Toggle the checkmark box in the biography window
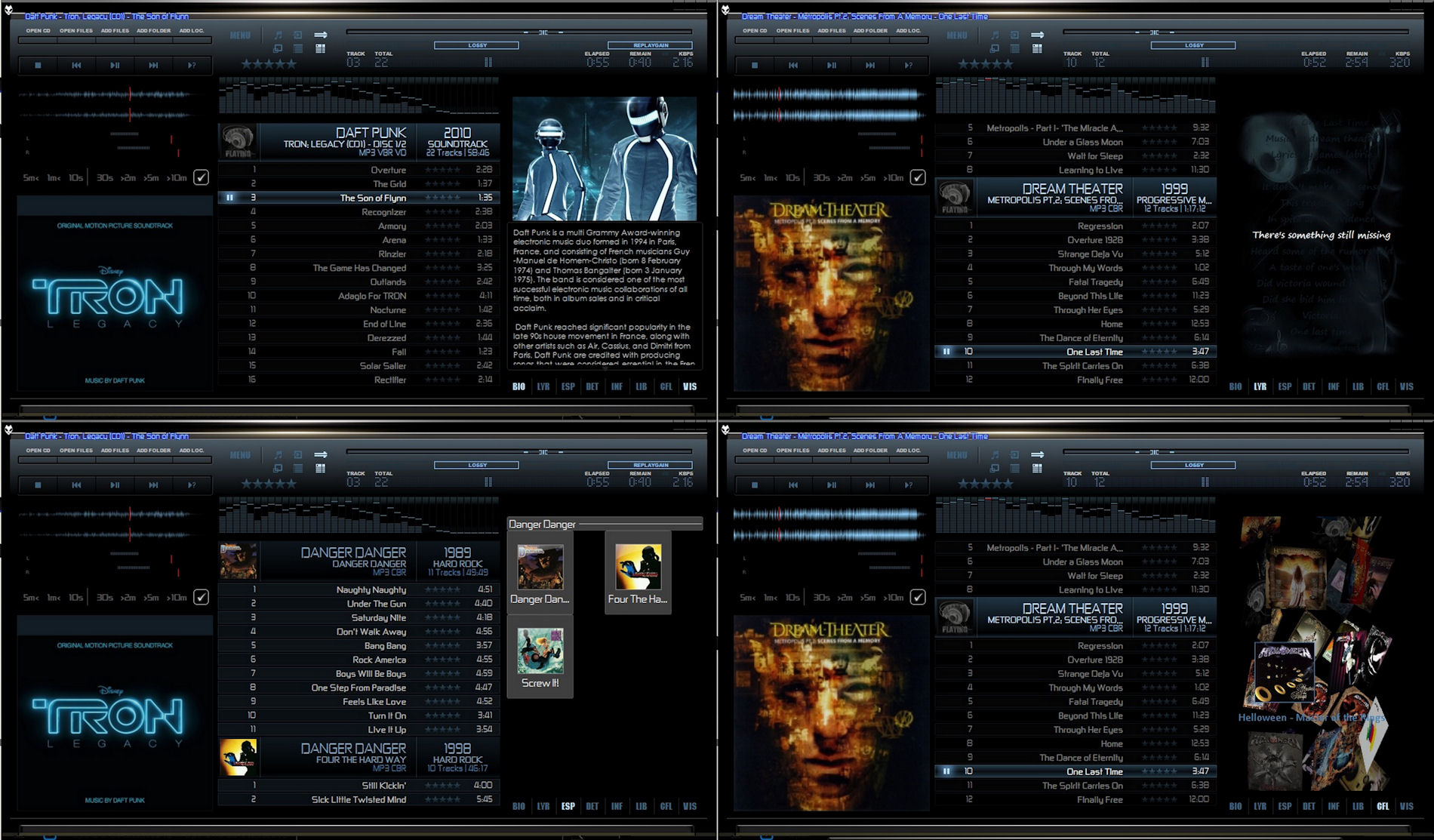Image resolution: width=1434 pixels, height=840 pixels. (201, 177)
